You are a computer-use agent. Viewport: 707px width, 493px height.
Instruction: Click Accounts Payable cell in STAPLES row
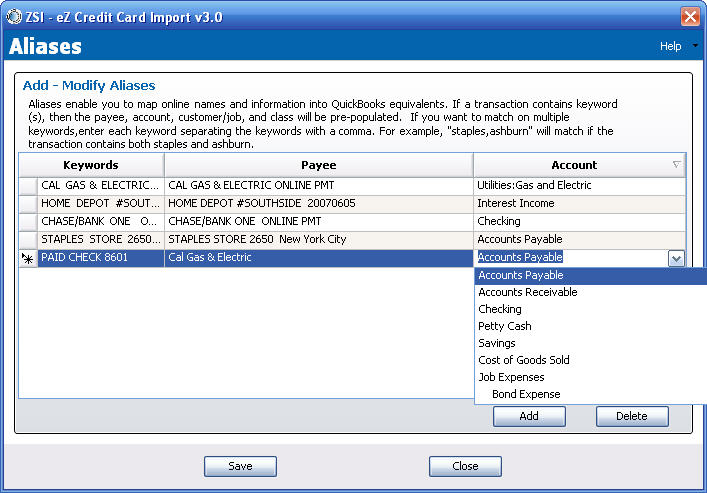(x=579, y=240)
